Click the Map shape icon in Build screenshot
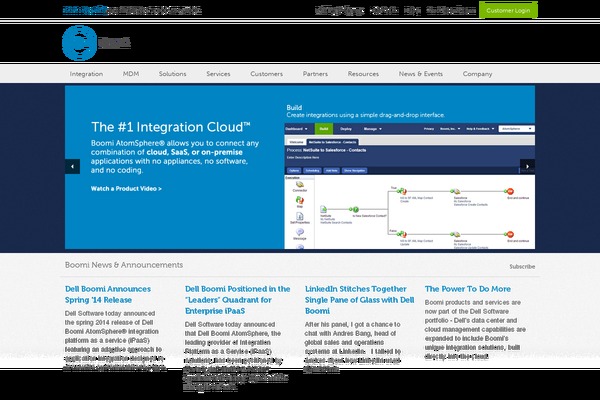Screen dimensions: 600x400 click(300, 201)
